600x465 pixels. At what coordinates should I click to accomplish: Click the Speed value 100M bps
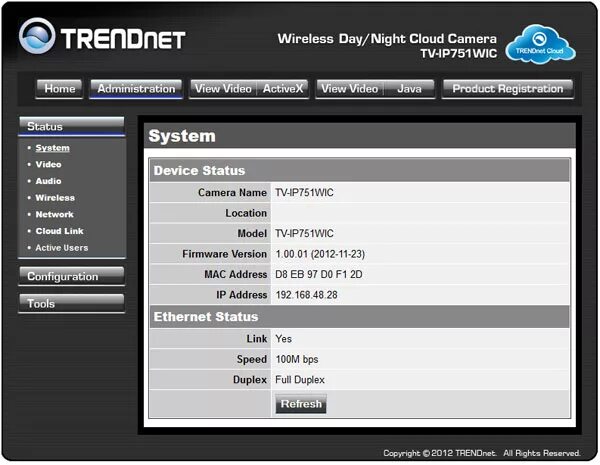(x=297, y=359)
